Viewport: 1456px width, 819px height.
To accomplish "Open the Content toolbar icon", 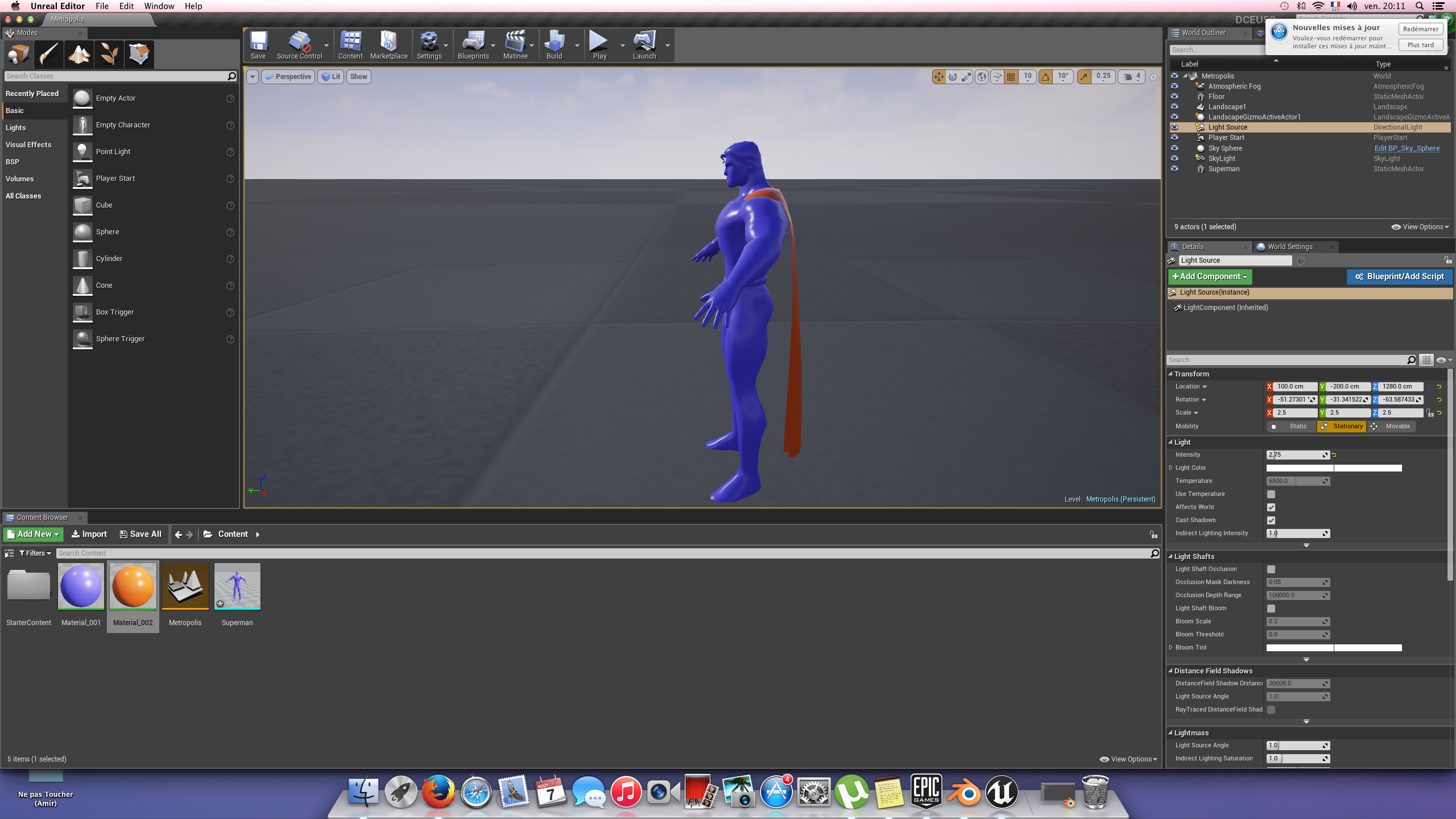I will click(350, 45).
